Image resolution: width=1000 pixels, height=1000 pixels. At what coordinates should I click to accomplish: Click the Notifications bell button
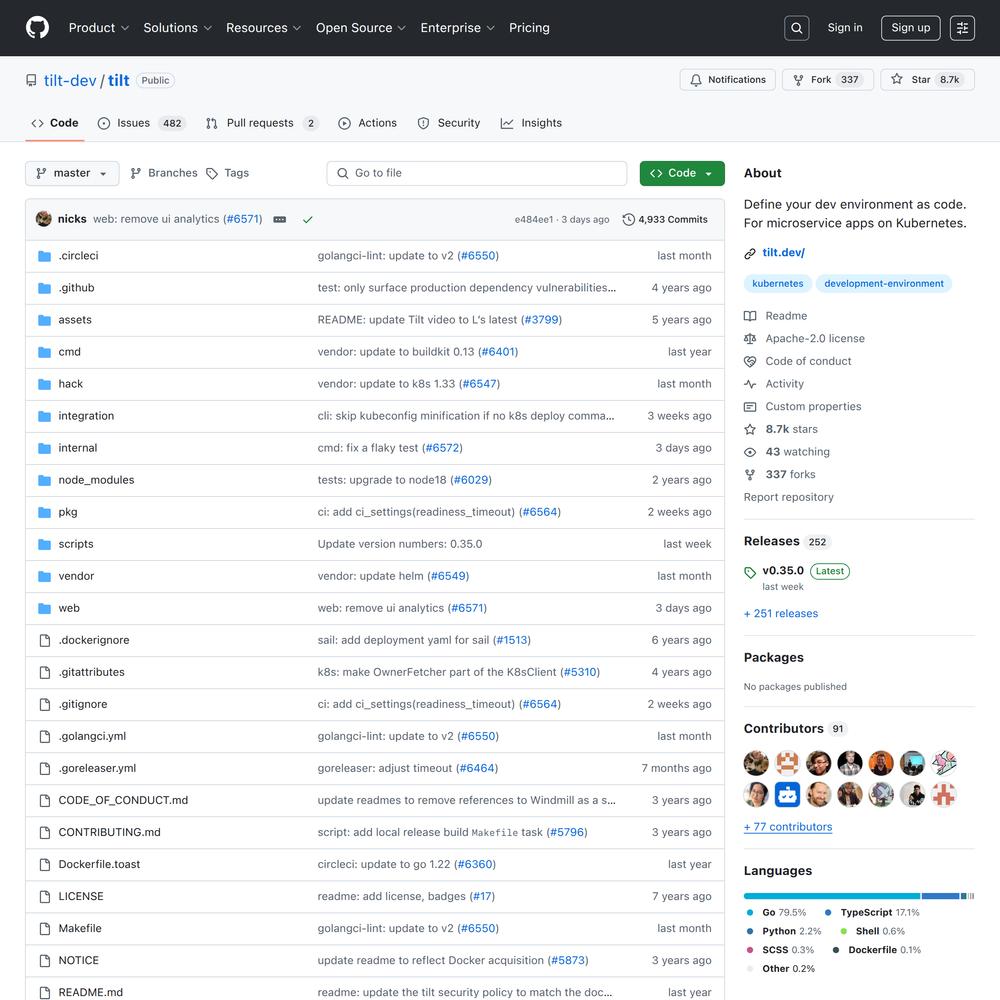click(x=728, y=80)
